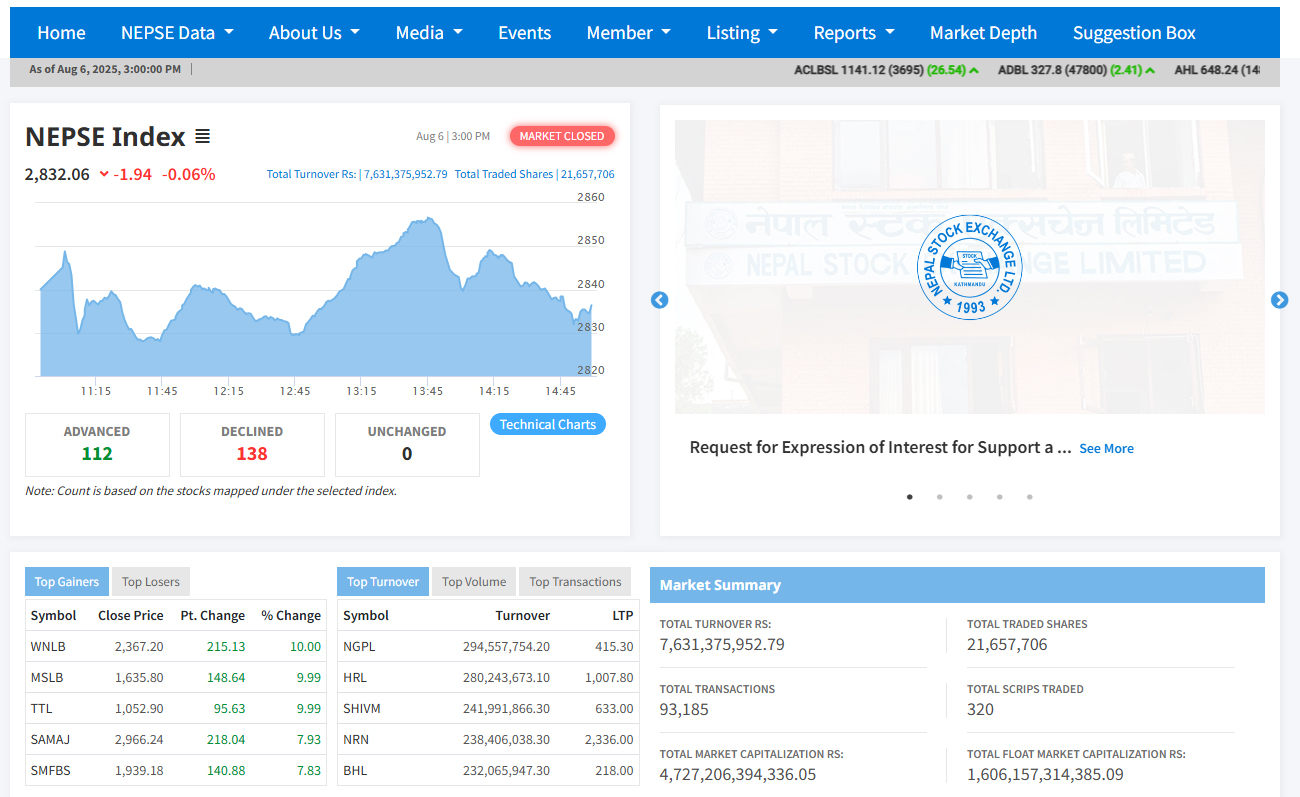Expand the Reports dropdown menu
The height and width of the screenshot is (797, 1300).
click(x=854, y=33)
